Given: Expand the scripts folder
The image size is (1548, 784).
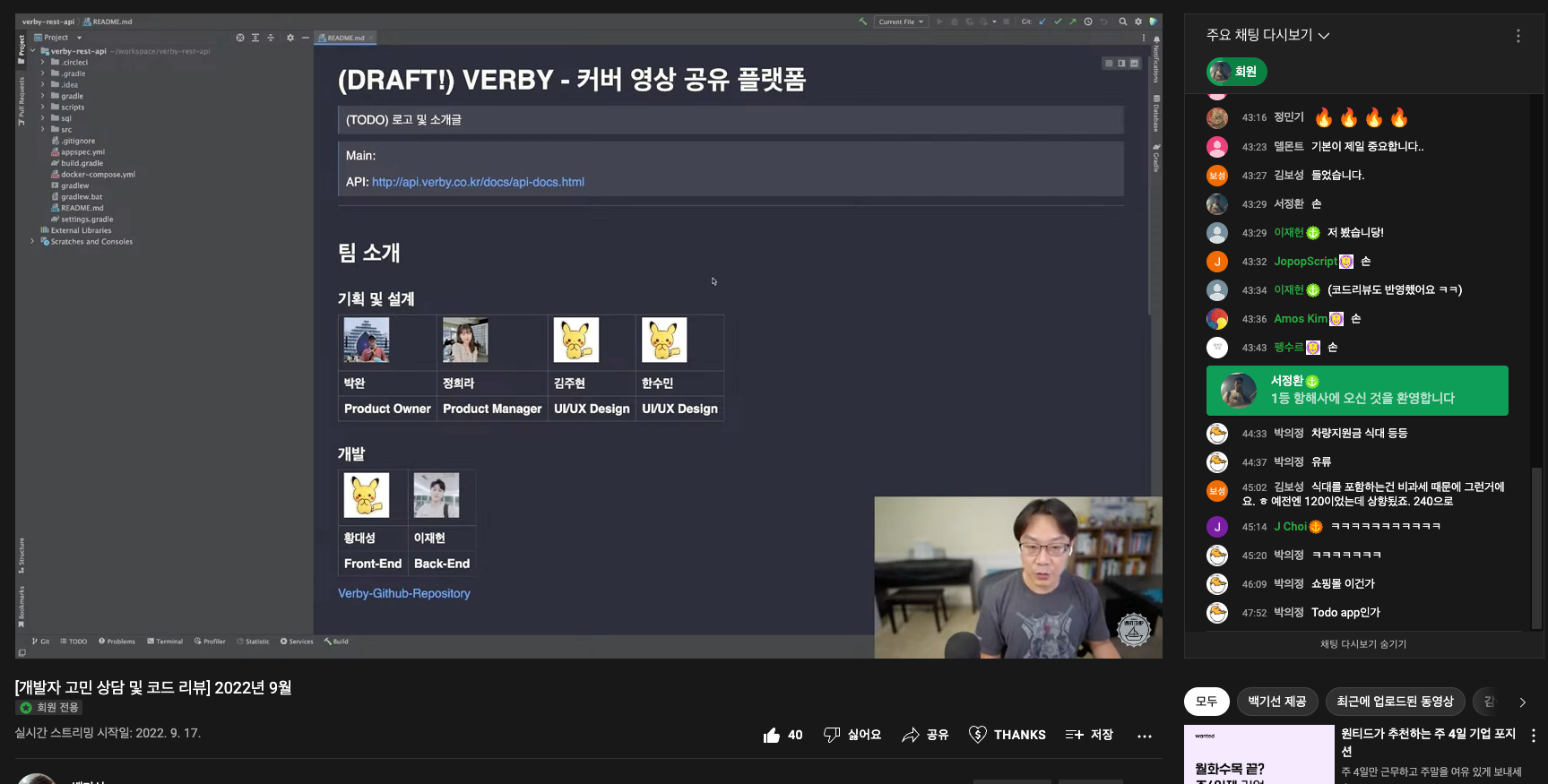Looking at the screenshot, I should point(42,108).
